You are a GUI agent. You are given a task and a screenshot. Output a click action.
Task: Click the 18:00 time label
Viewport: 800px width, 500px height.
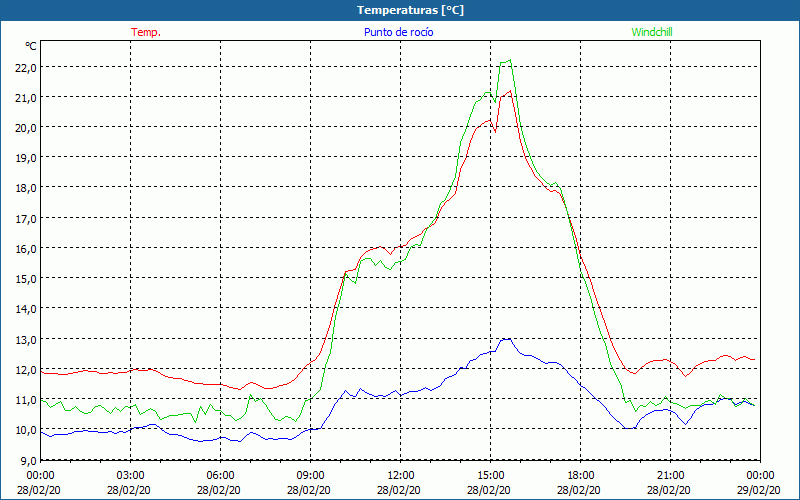(x=581, y=476)
